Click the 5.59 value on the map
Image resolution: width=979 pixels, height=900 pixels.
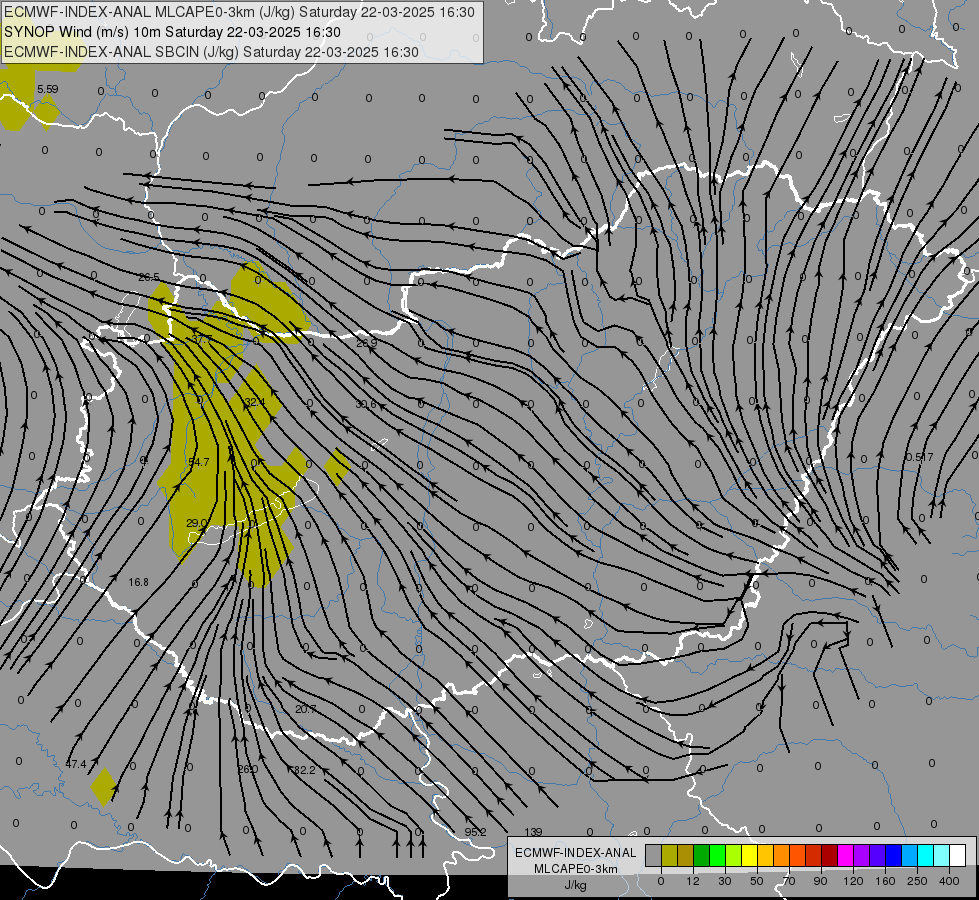coord(47,89)
